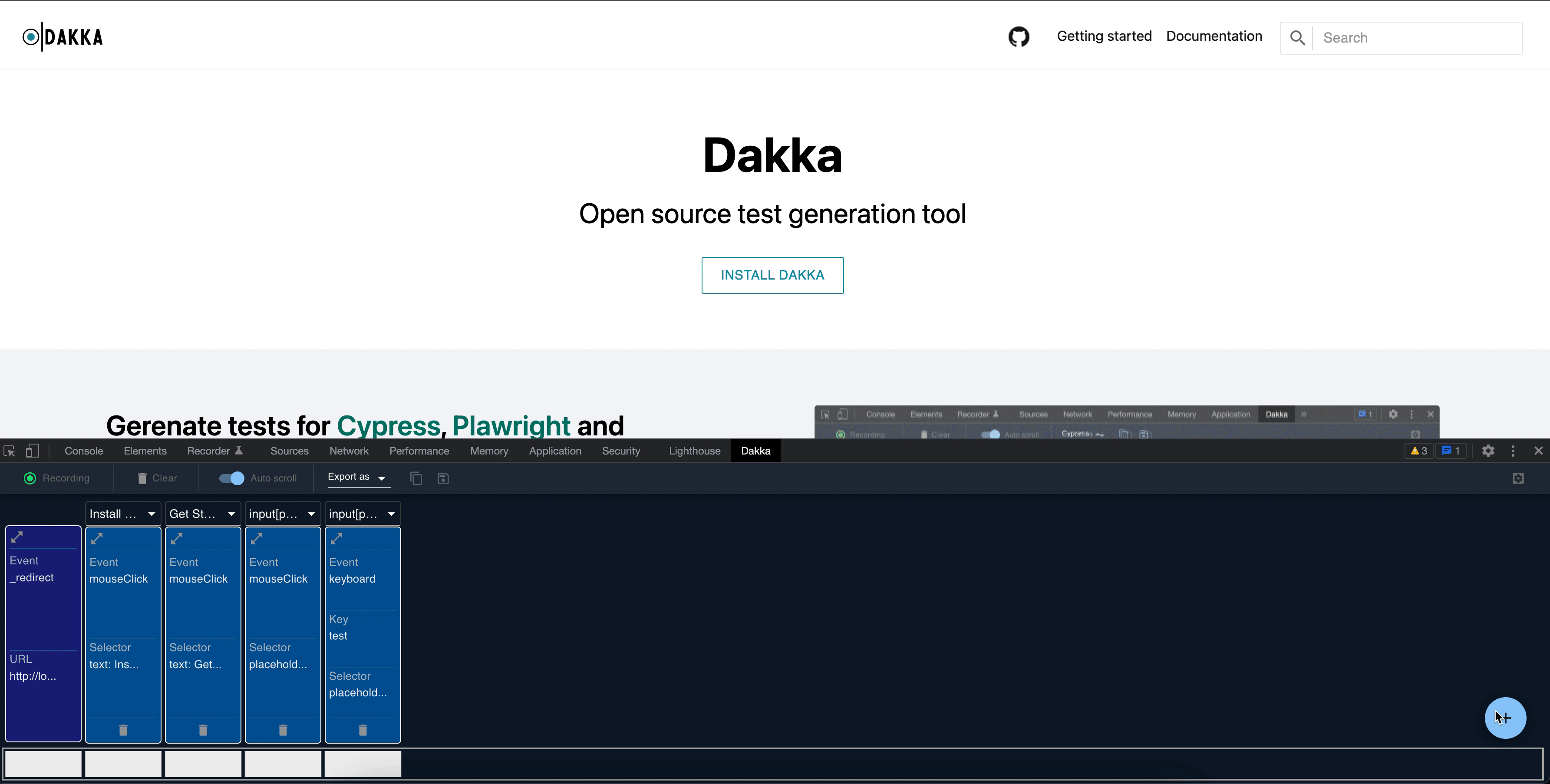
Task: Delete the Install mouseClick event
Action: click(123, 730)
